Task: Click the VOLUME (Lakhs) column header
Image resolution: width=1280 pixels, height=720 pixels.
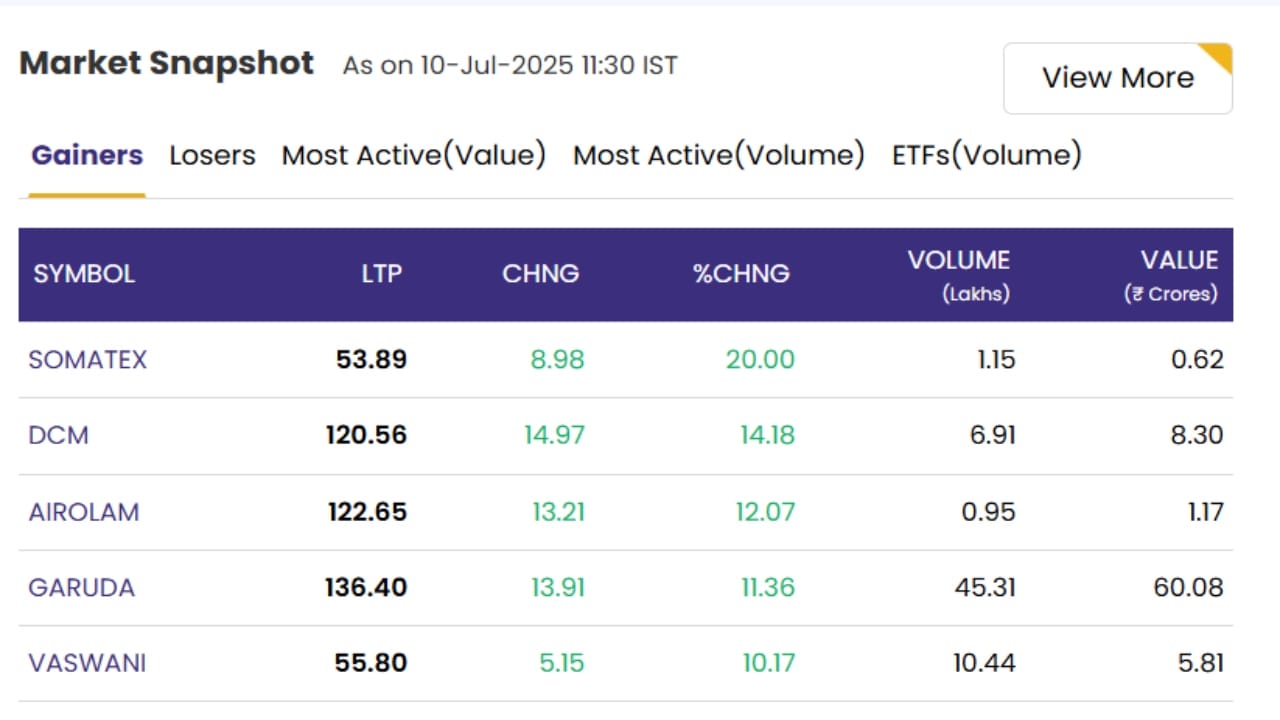Action: click(x=959, y=275)
